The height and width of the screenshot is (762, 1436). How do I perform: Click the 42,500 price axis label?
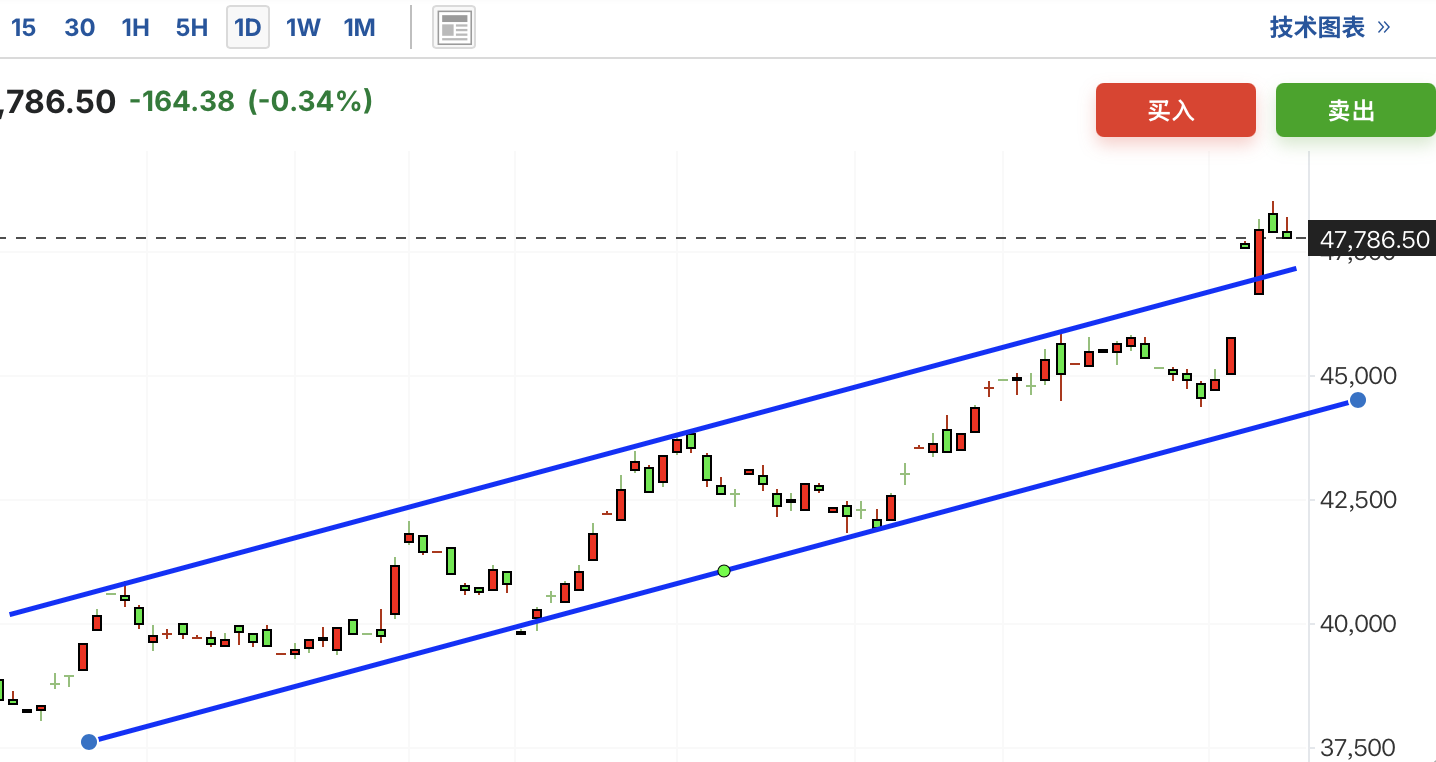pyautogui.click(x=1359, y=500)
